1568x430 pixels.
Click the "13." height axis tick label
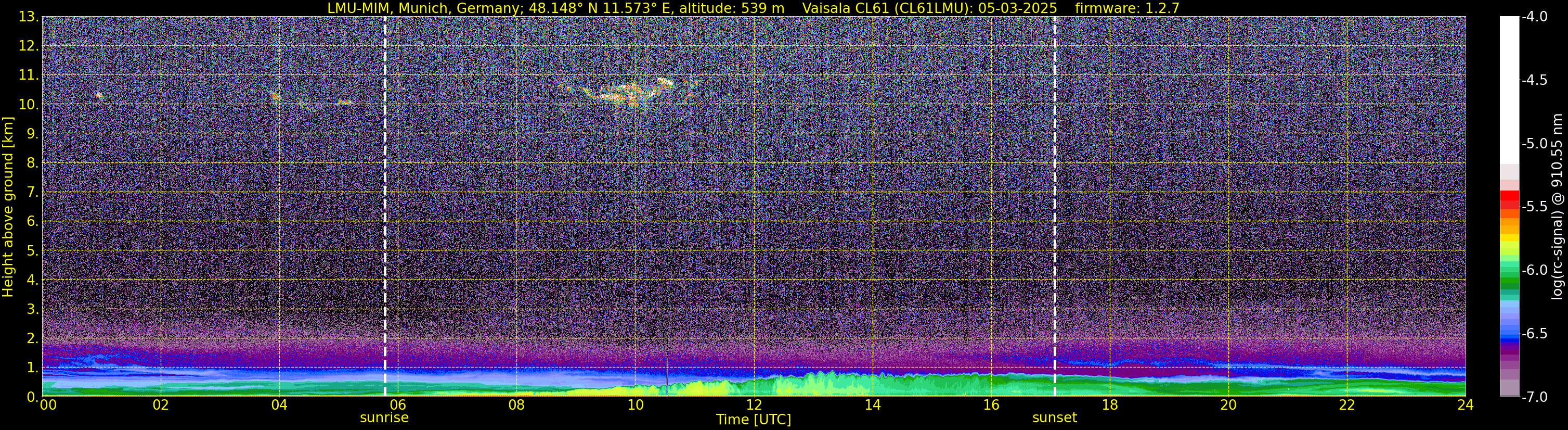(x=29, y=17)
